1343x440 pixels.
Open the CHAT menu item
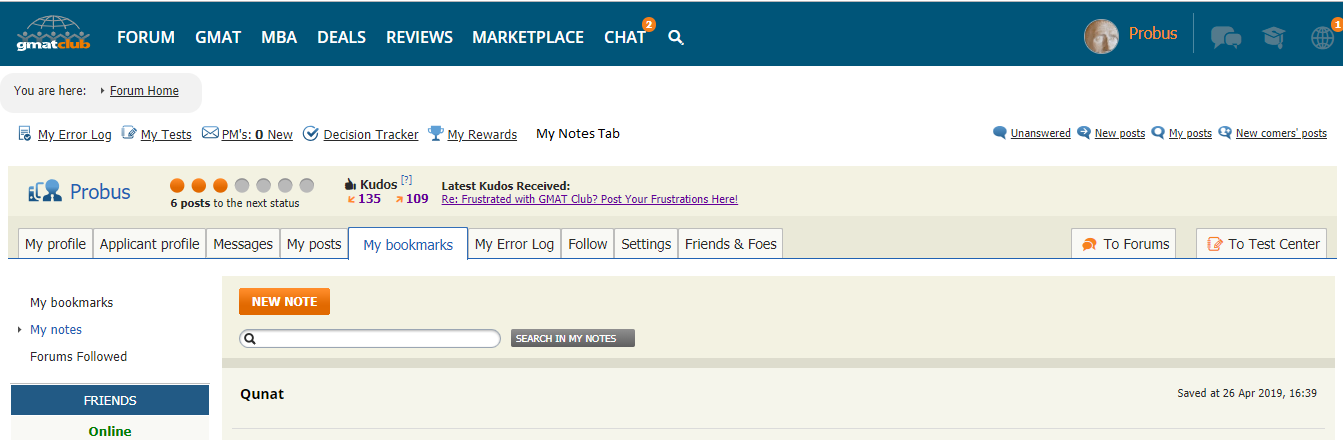[x=624, y=37]
